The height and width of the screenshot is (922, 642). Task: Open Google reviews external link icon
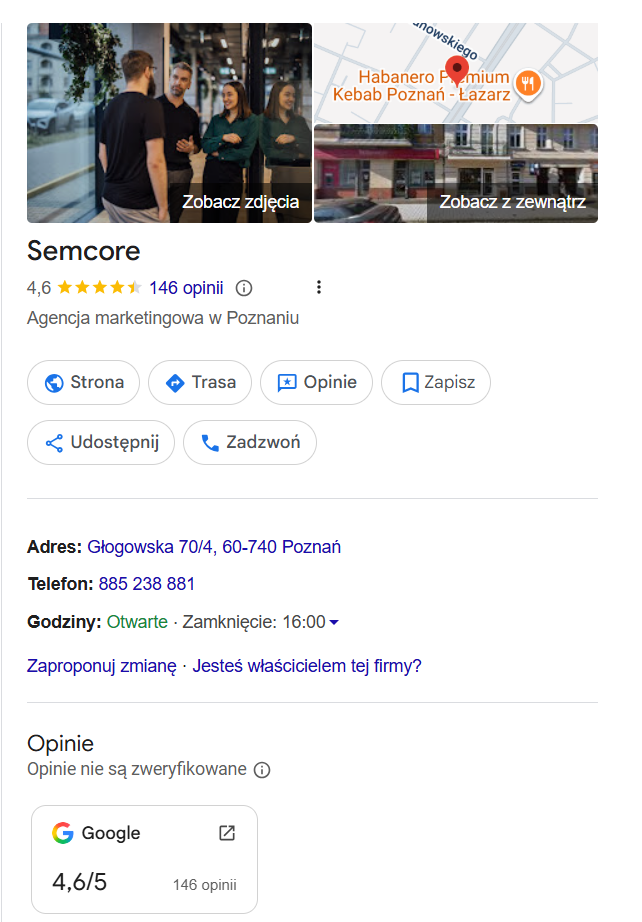click(x=227, y=833)
